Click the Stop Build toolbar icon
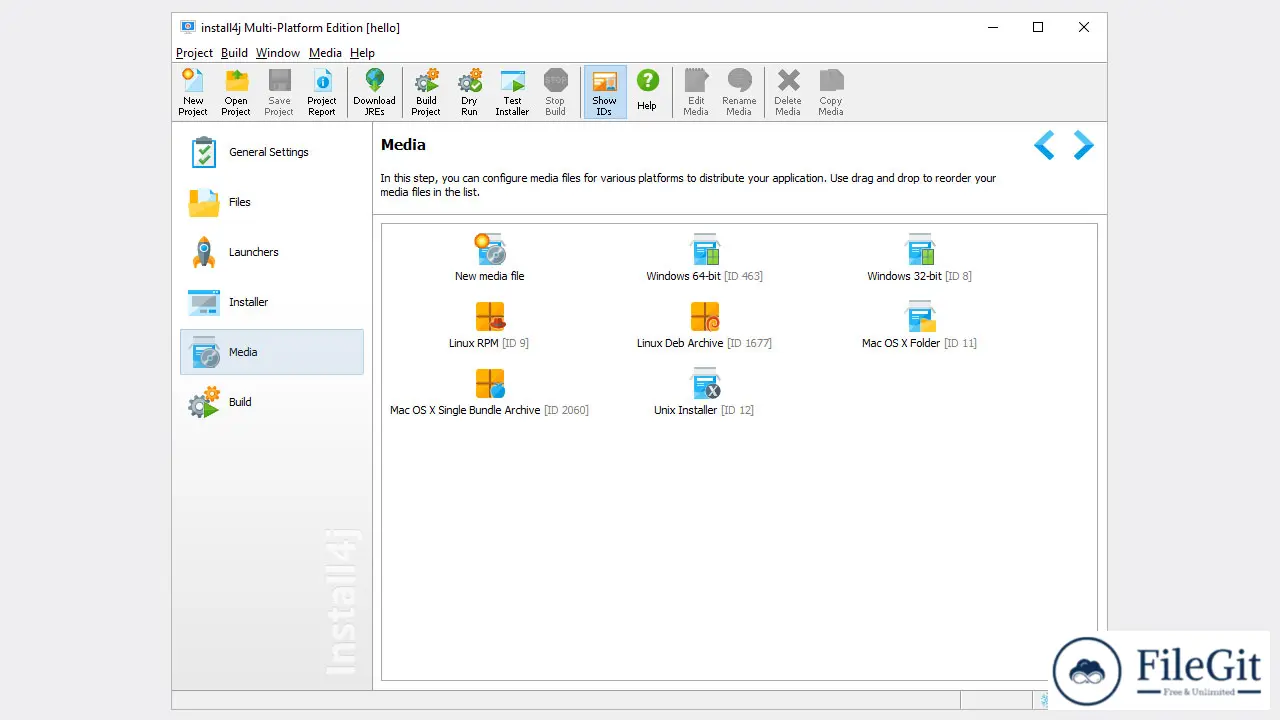This screenshot has height=720, width=1280. coord(555,92)
